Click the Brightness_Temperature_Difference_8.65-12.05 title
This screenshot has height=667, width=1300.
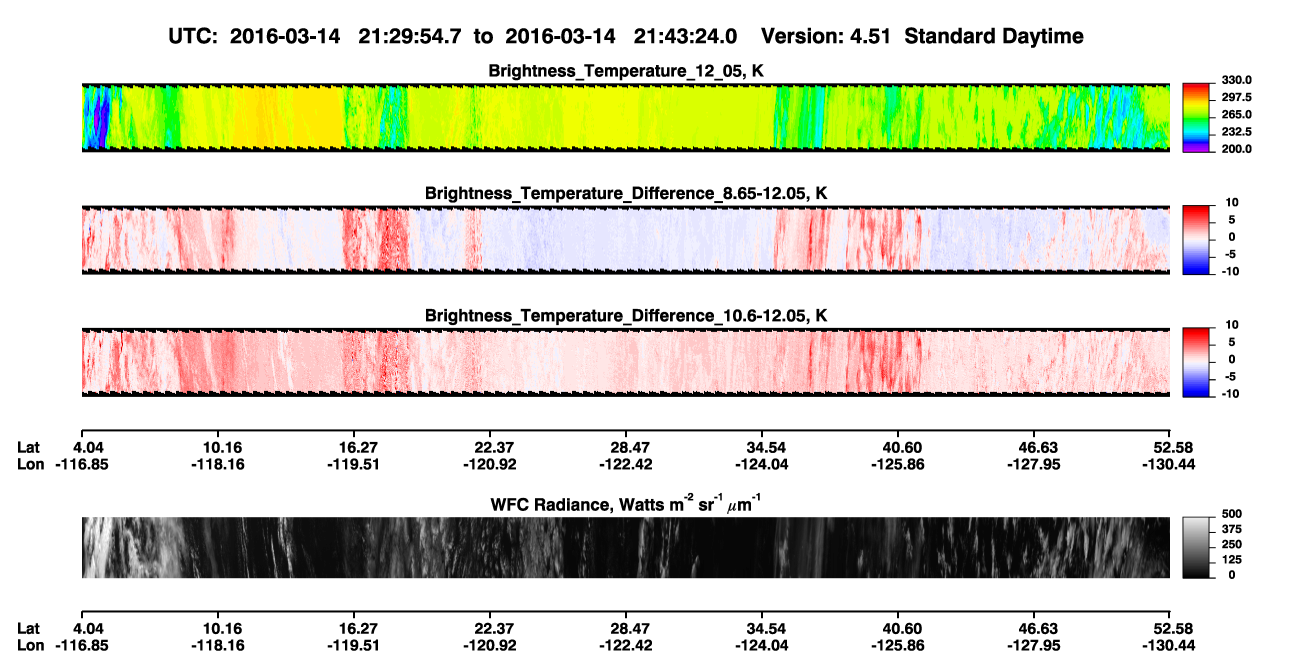[x=626, y=193]
